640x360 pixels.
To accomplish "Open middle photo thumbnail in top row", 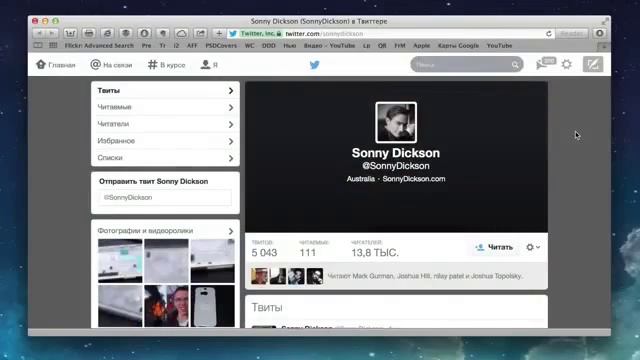I will (167, 261).
